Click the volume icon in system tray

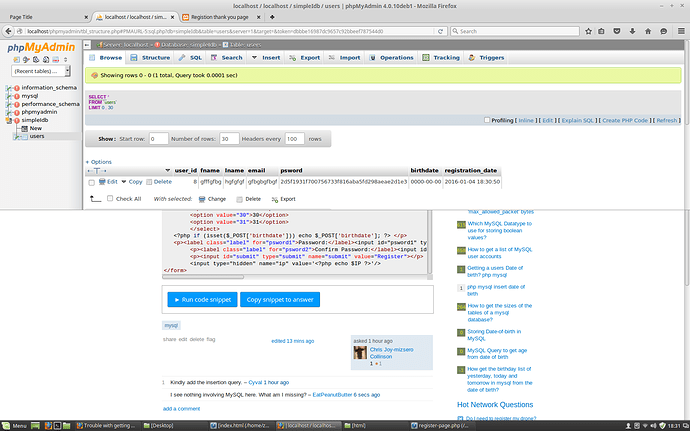click(x=653, y=426)
